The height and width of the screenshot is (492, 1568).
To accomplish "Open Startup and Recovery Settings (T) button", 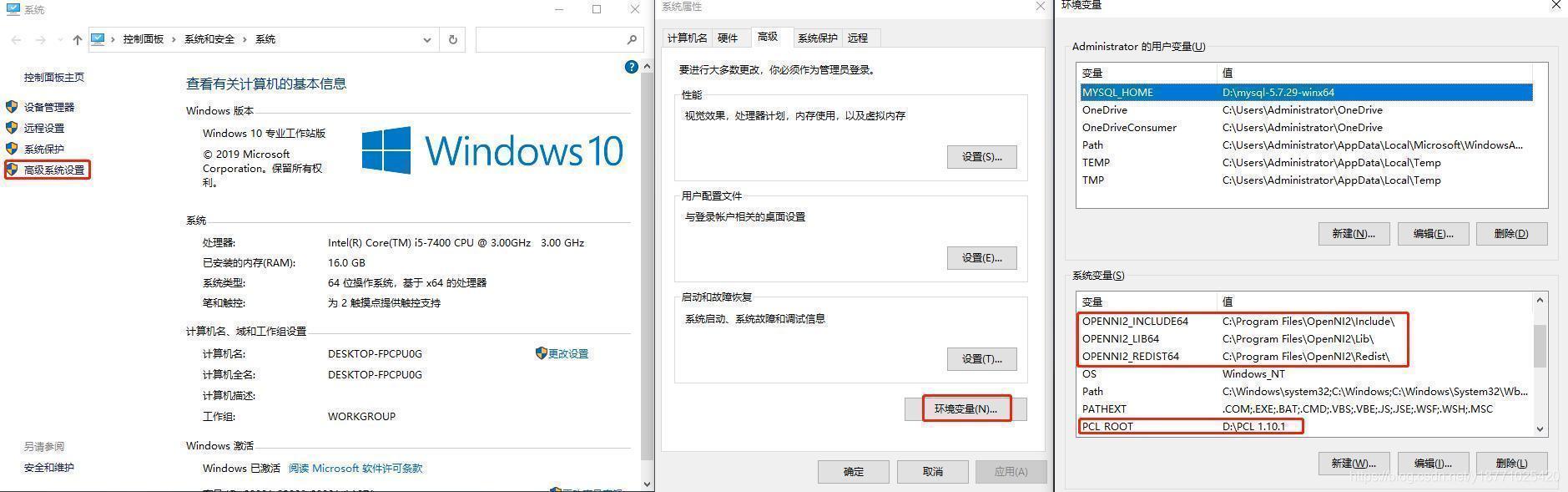I will point(981,358).
